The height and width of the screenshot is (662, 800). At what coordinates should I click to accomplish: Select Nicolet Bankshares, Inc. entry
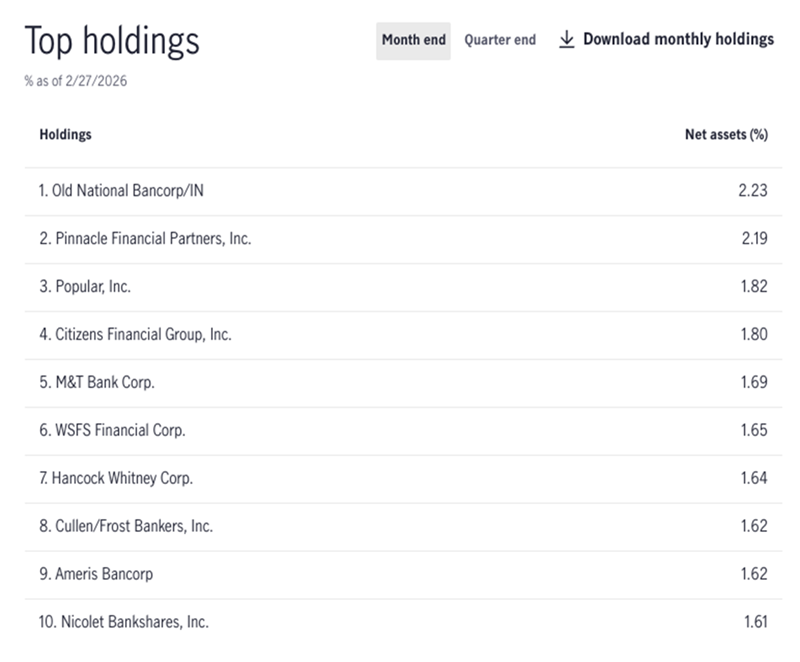point(124,622)
